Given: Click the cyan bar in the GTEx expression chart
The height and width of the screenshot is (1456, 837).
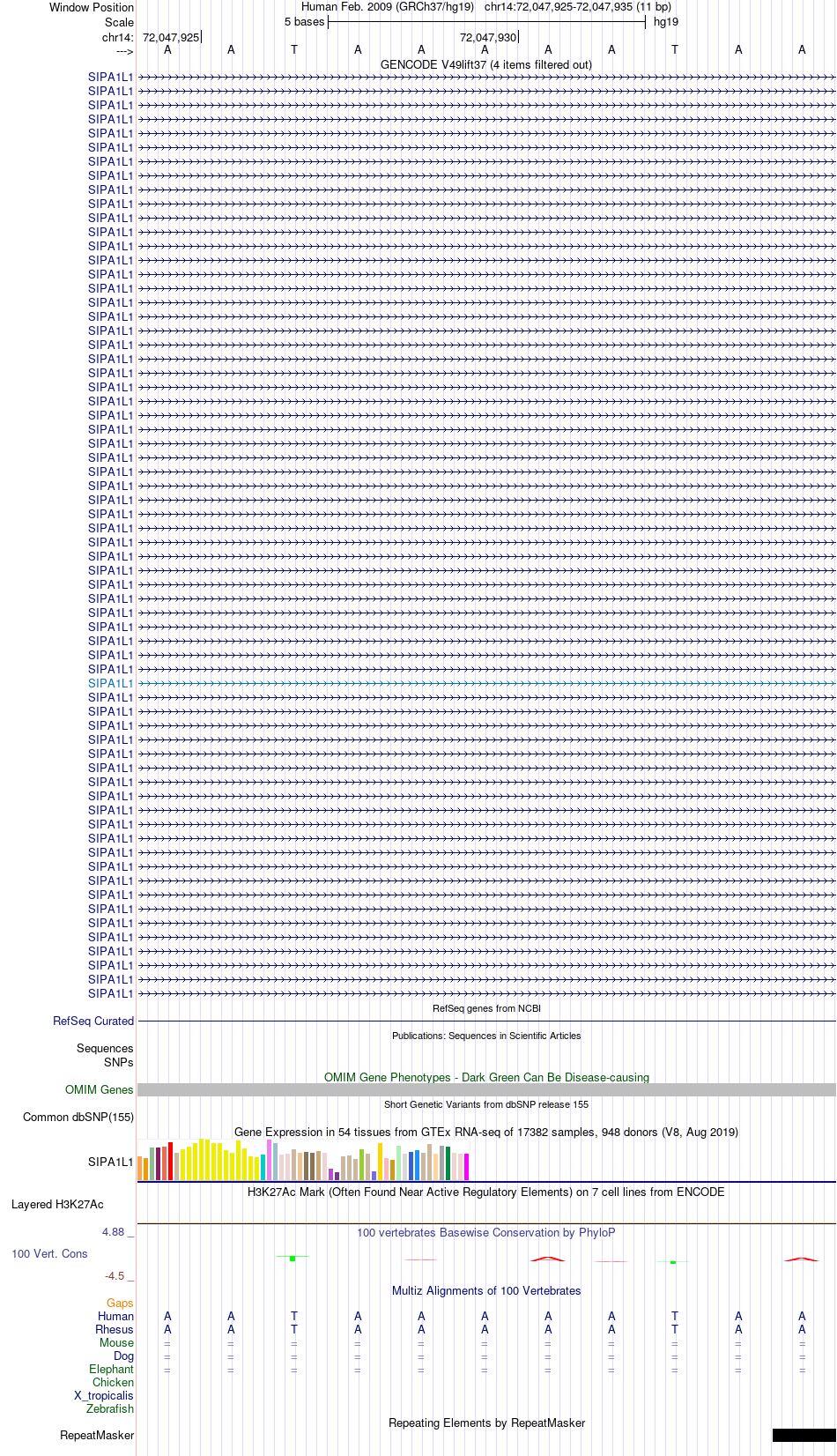Looking at the screenshot, I should click(263, 1167).
